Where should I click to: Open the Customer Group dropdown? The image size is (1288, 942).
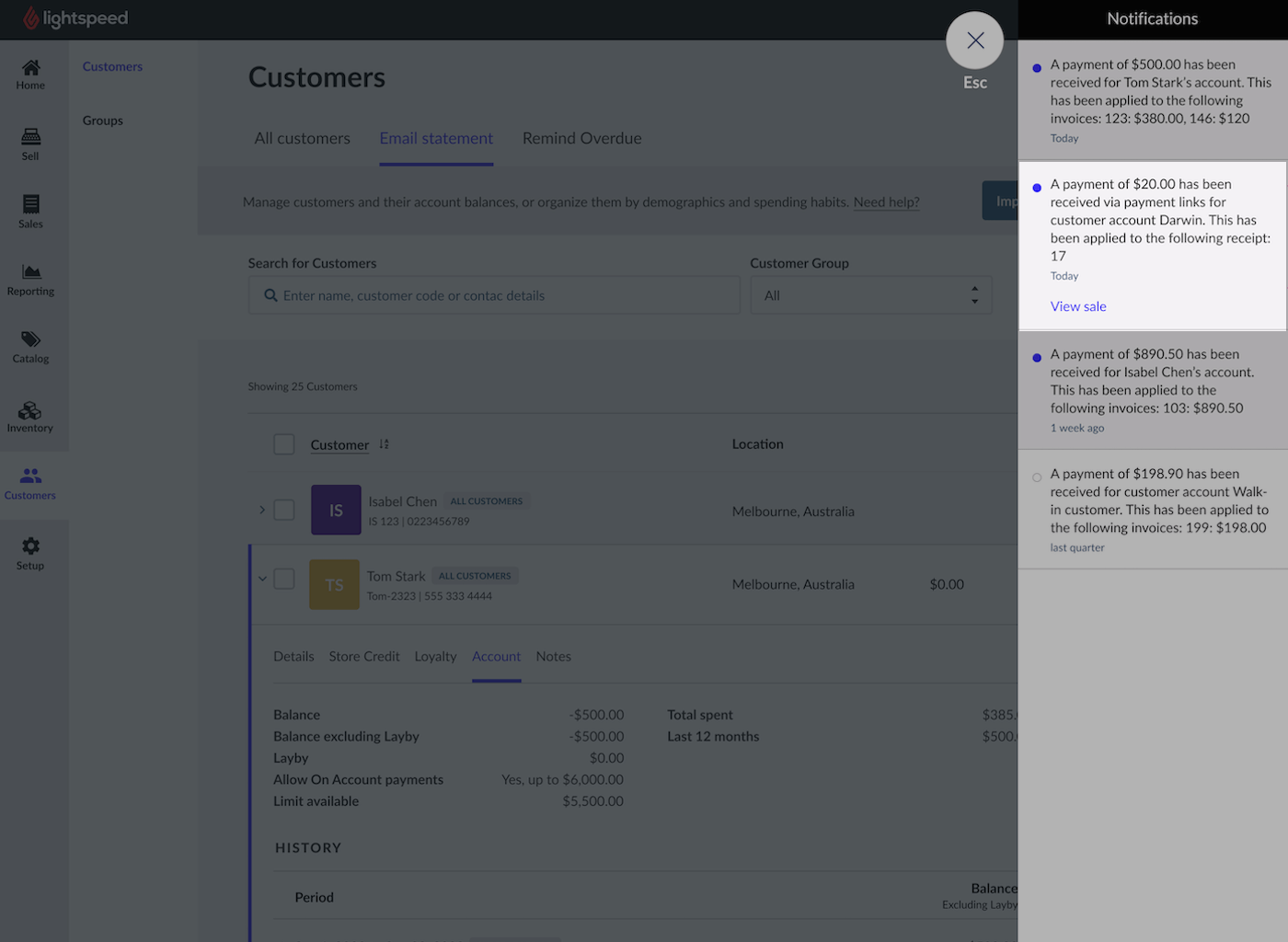coord(870,295)
